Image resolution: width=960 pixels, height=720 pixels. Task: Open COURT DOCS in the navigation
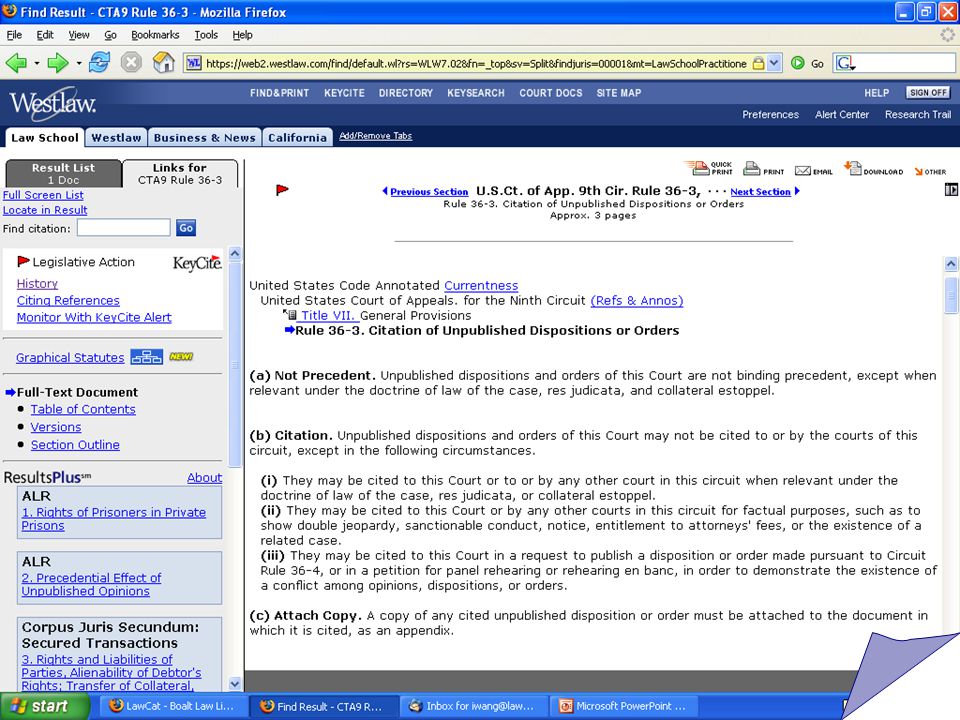point(551,93)
